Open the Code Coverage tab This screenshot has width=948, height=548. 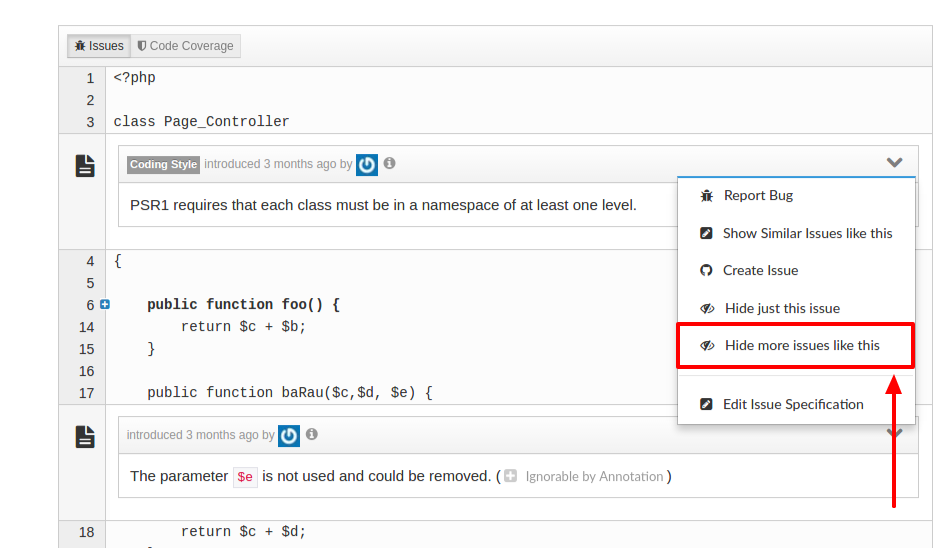(185, 46)
